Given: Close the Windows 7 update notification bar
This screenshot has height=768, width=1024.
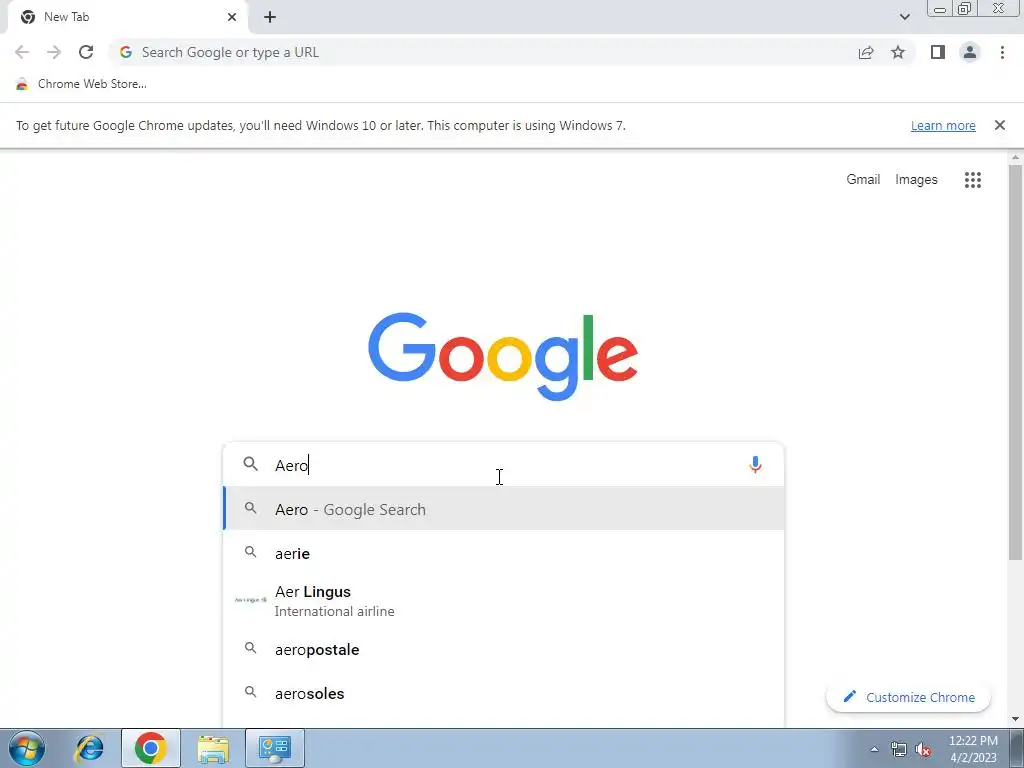Looking at the screenshot, I should coord(999,125).
